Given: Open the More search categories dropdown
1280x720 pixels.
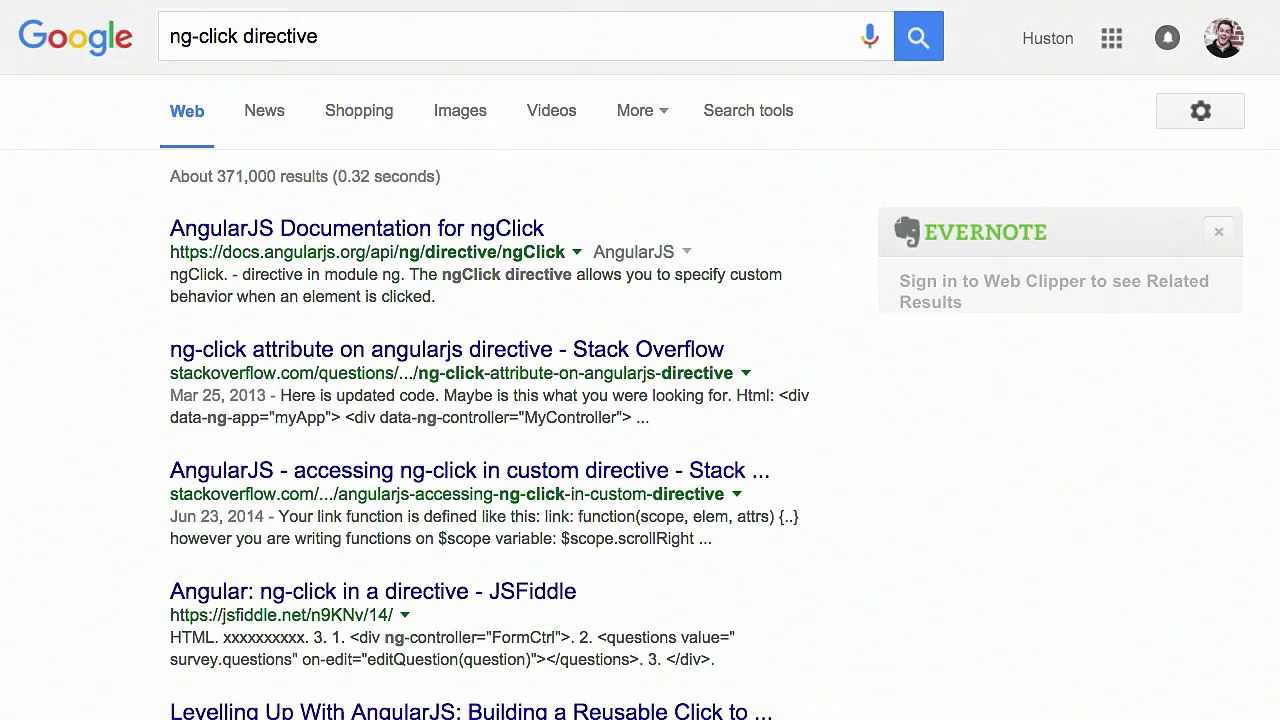Looking at the screenshot, I should pos(642,111).
